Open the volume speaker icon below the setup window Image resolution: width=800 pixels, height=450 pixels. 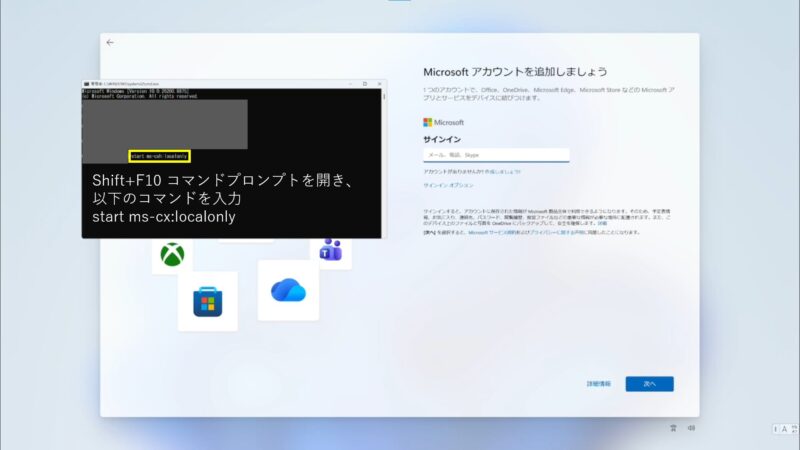(691, 428)
